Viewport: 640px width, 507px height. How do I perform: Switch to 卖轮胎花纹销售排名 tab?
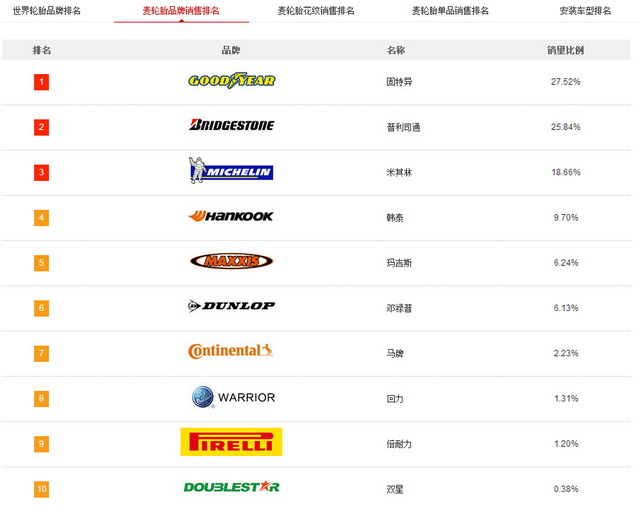point(316,11)
